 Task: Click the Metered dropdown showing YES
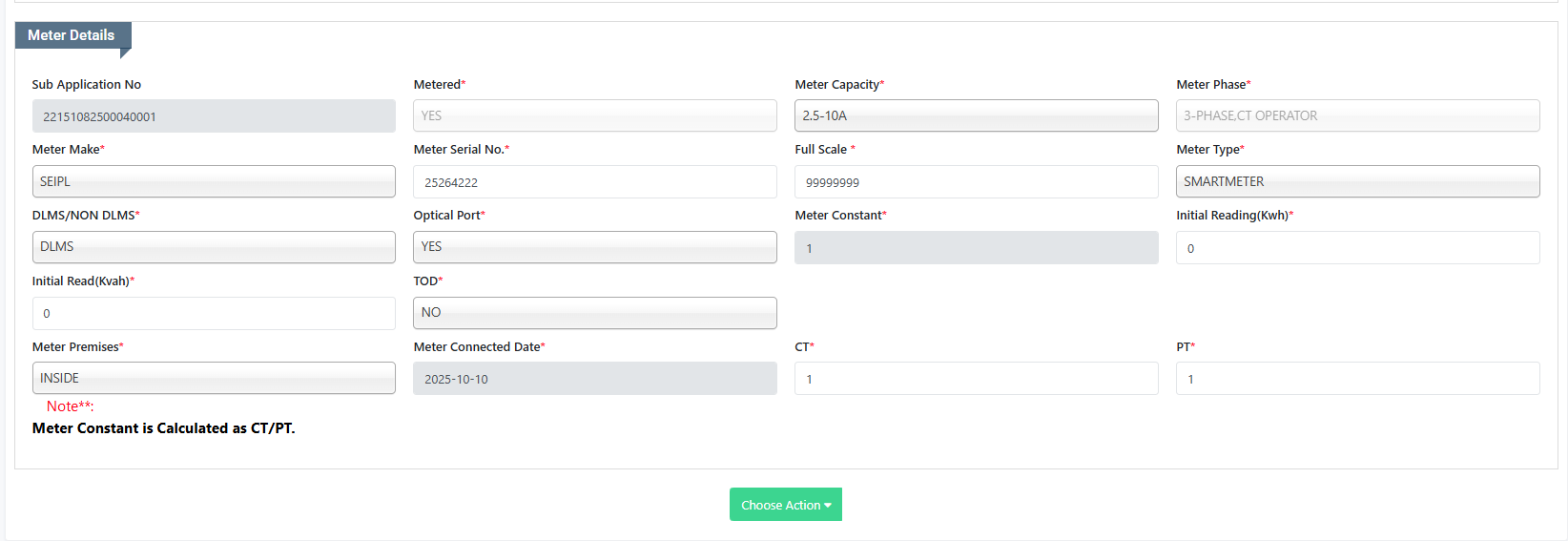tap(594, 115)
